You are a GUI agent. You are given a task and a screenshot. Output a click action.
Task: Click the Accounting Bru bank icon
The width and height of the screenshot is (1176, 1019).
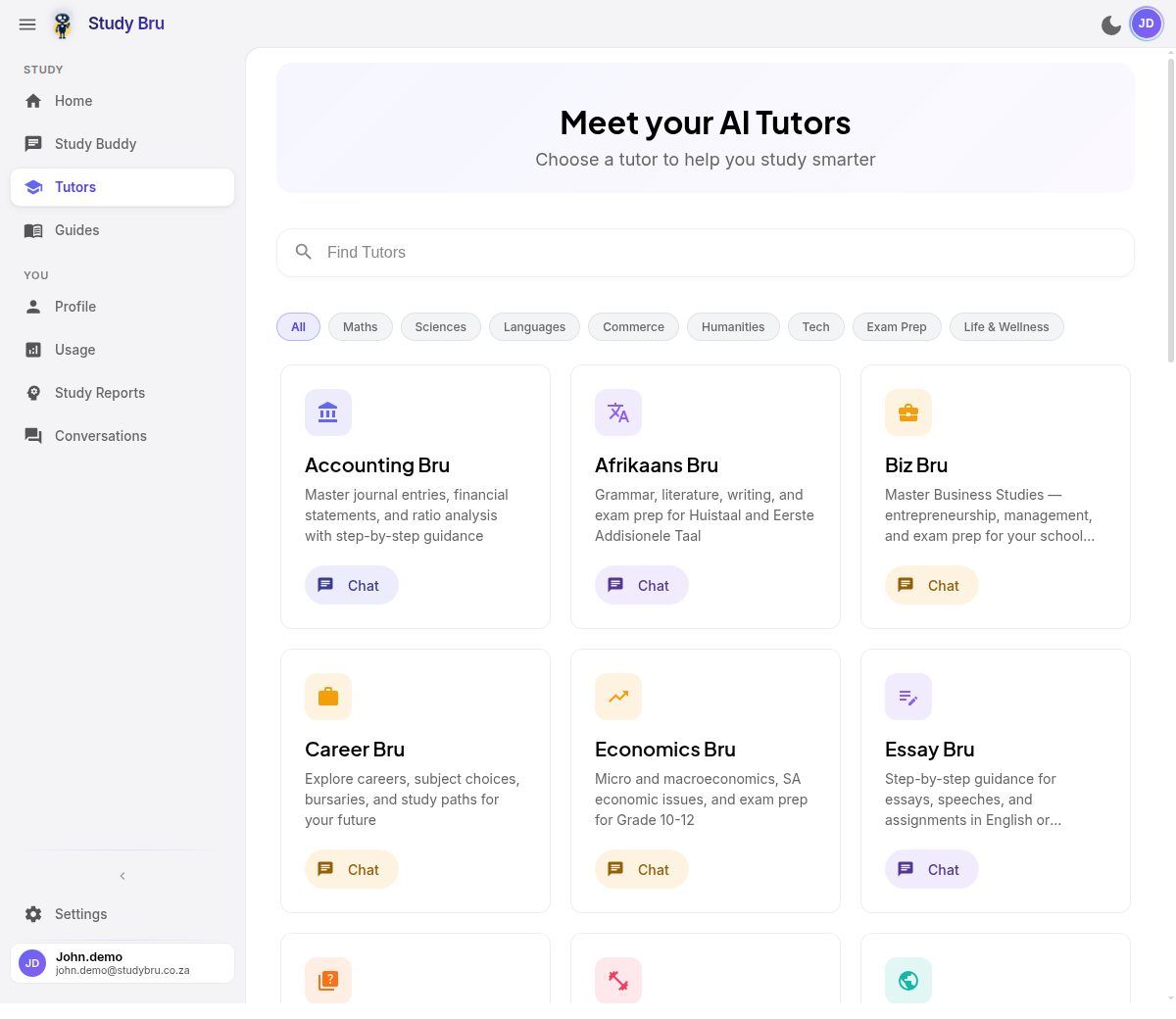click(x=328, y=412)
